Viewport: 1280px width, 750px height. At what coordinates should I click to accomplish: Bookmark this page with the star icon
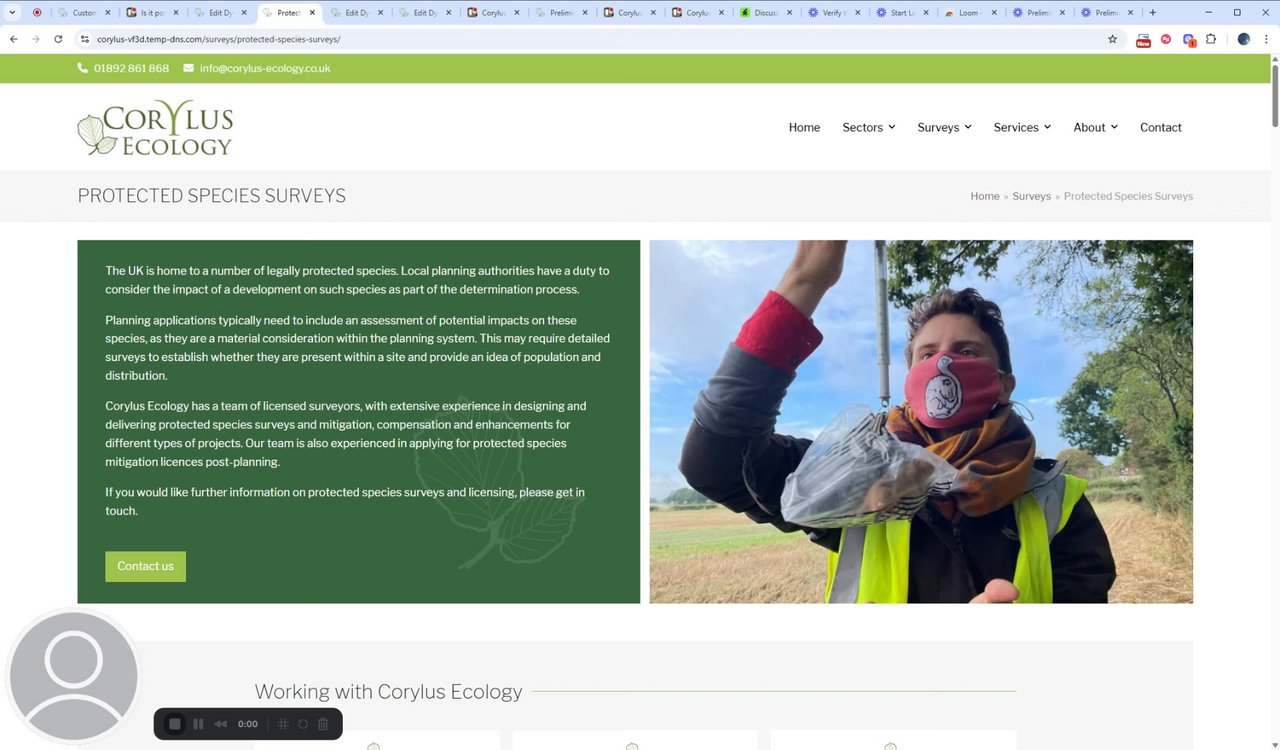[x=1112, y=39]
